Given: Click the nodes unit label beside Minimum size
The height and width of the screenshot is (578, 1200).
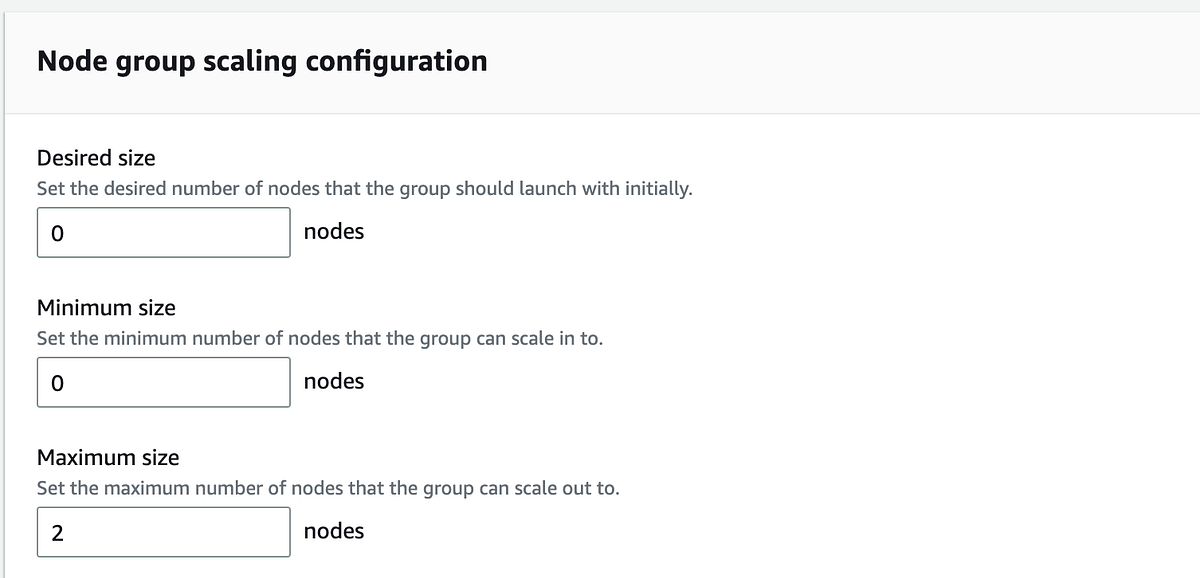Looking at the screenshot, I should [334, 381].
